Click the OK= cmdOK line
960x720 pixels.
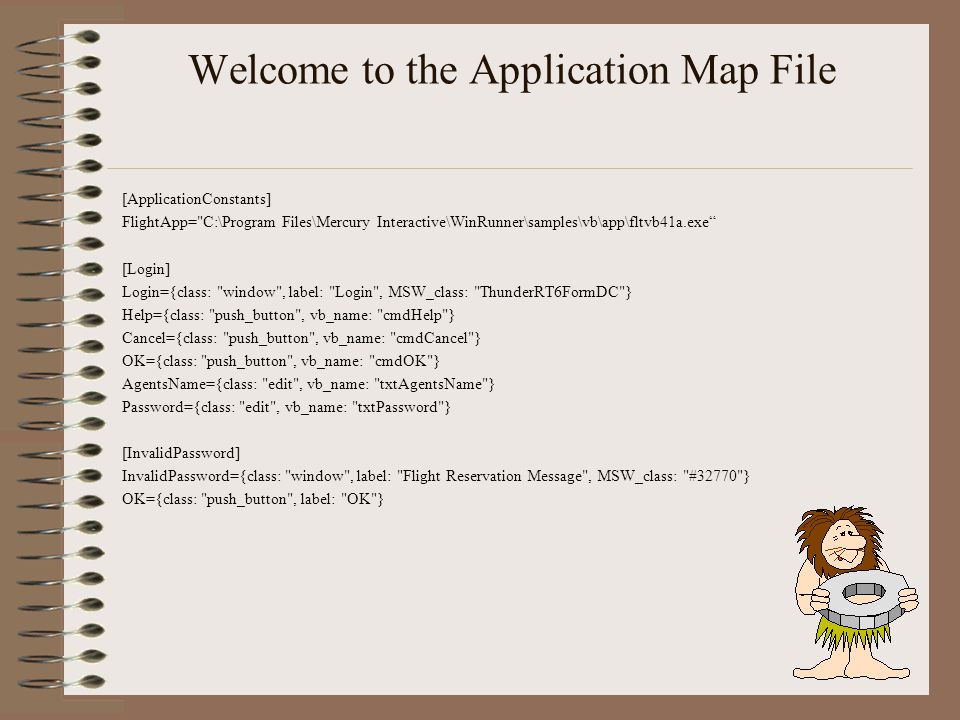[x=281, y=362]
